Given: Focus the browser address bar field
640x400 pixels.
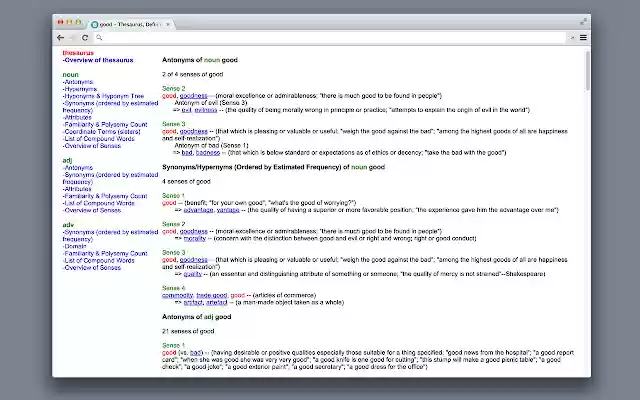Looking at the screenshot, I should tap(330, 38).
